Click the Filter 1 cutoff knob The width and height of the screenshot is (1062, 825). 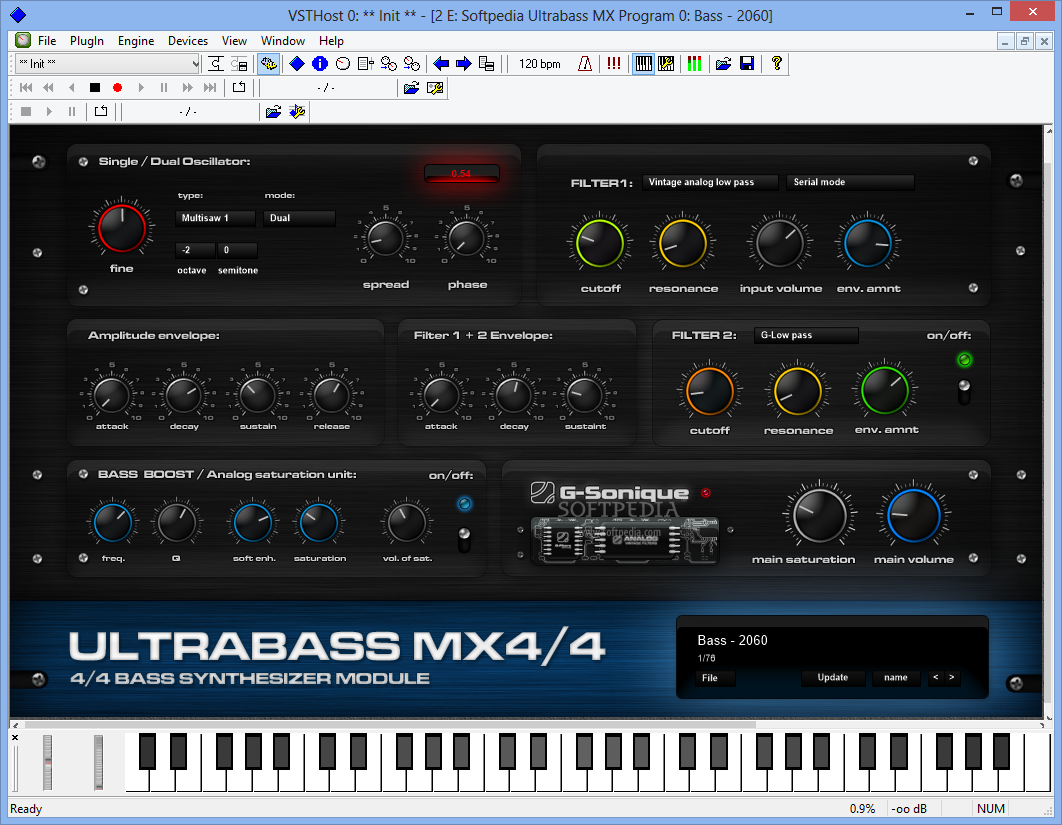(600, 244)
